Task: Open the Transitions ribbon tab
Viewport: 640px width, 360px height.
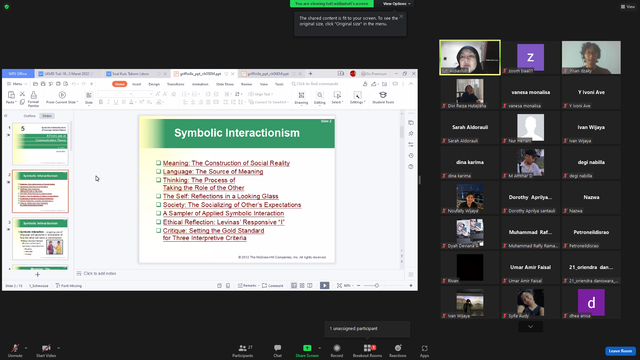Action: tap(176, 84)
